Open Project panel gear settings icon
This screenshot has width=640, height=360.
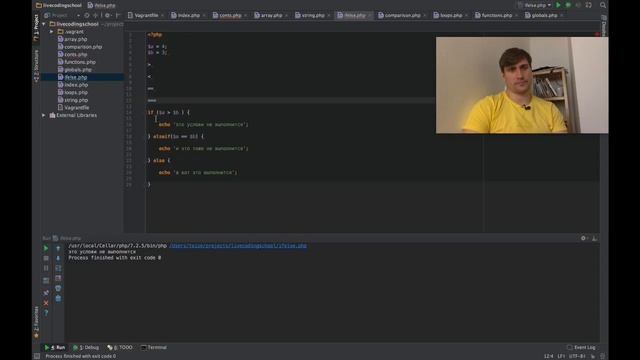click(108, 16)
